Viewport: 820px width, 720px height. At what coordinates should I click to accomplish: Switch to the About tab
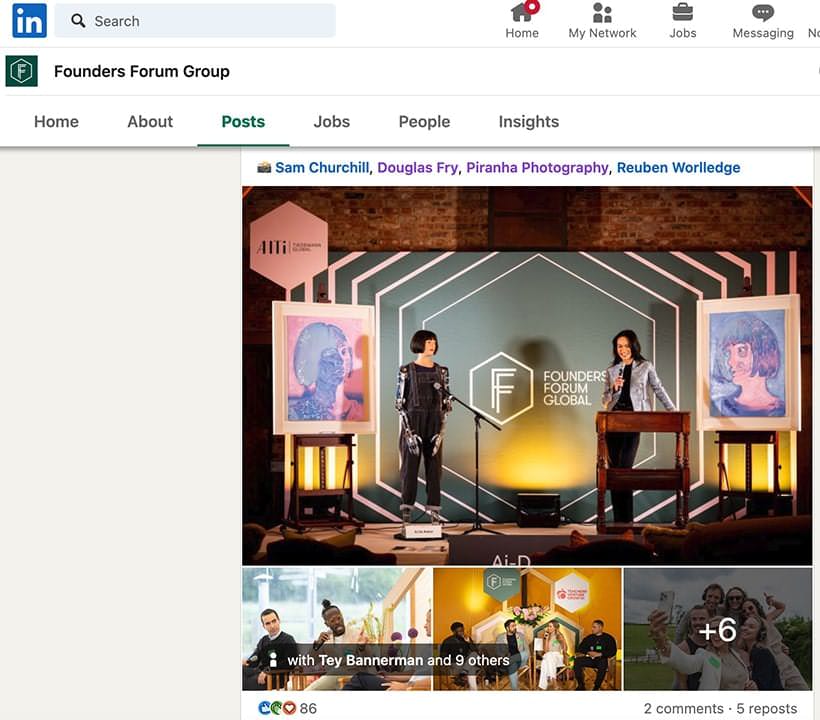pos(149,121)
